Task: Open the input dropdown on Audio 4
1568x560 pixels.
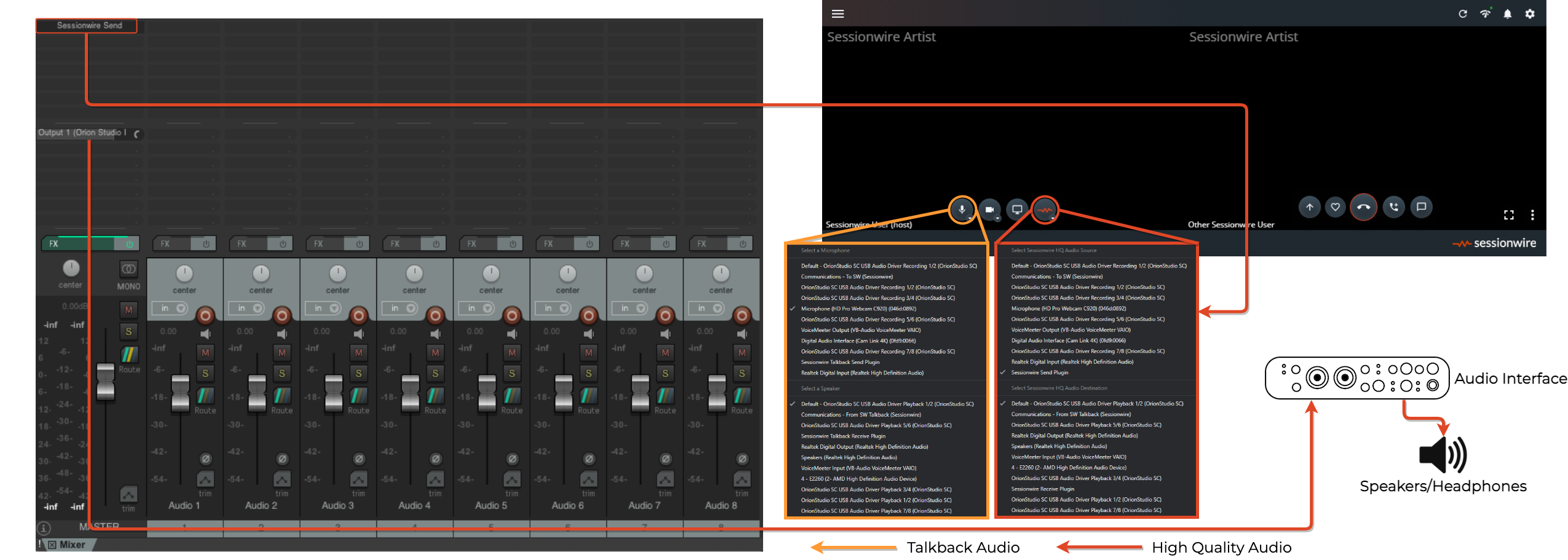Action: (x=403, y=308)
